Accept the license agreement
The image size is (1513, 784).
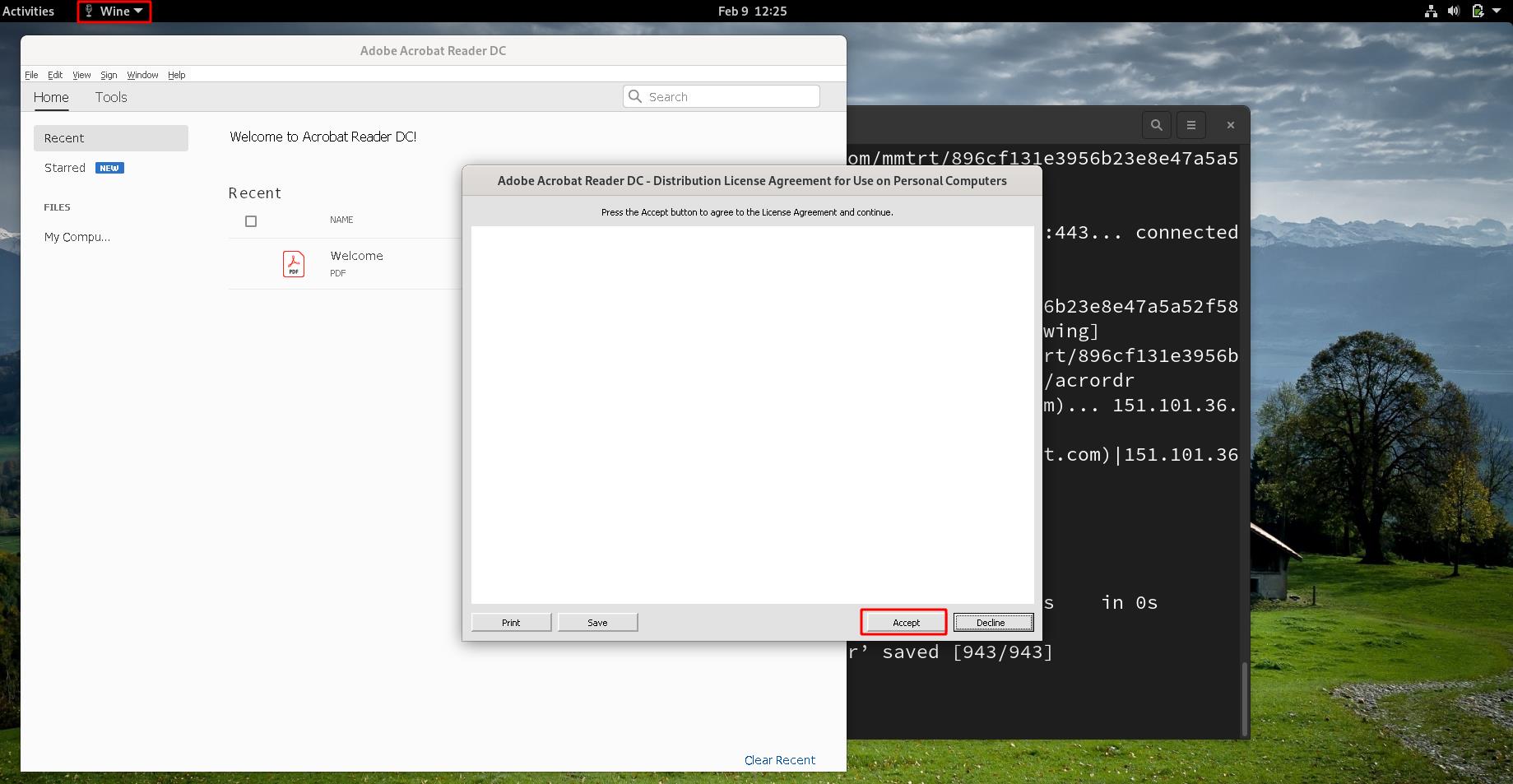(x=905, y=623)
